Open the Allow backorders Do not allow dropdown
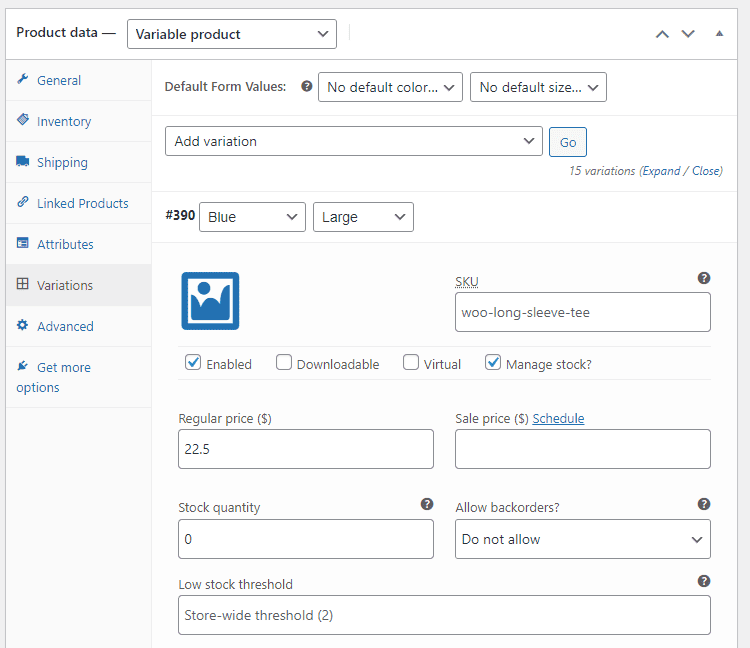The width and height of the screenshot is (750, 648). tap(583, 539)
